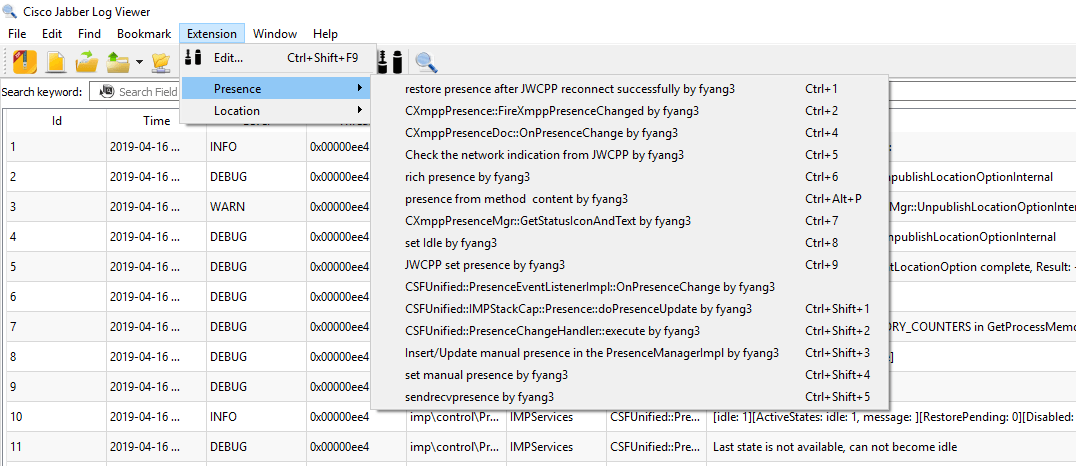This screenshot has width=1076, height=466.
Task: Click the folder with upward green arrow icon
Action: pos(119,62)
